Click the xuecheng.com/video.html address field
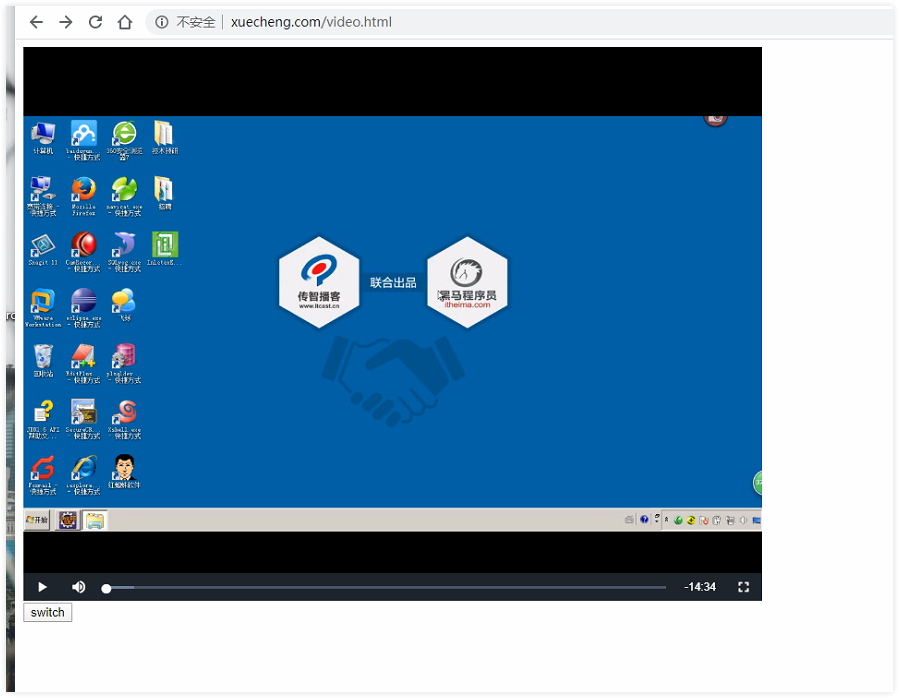This screenshot has height=698, width=899. [311, 22]
